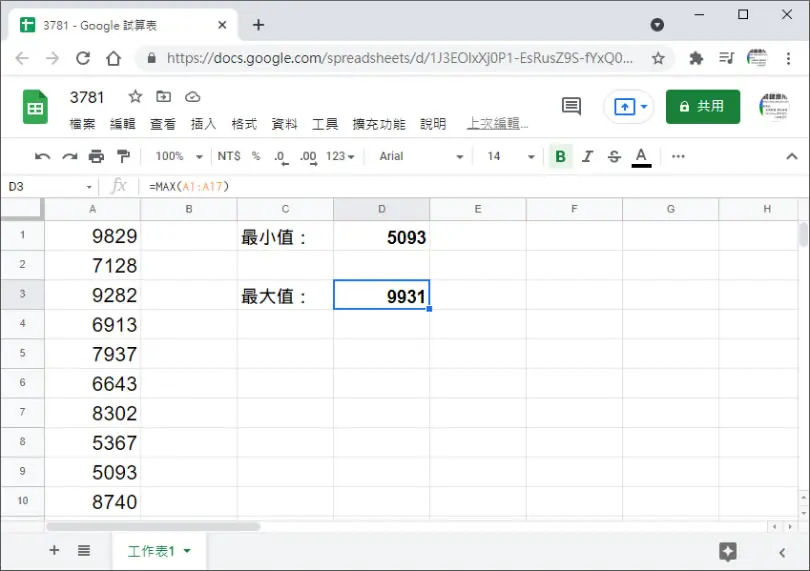Toggle bold formatting button
The height and width of the screenshot is (571, 810).
[x=560, y=156]
